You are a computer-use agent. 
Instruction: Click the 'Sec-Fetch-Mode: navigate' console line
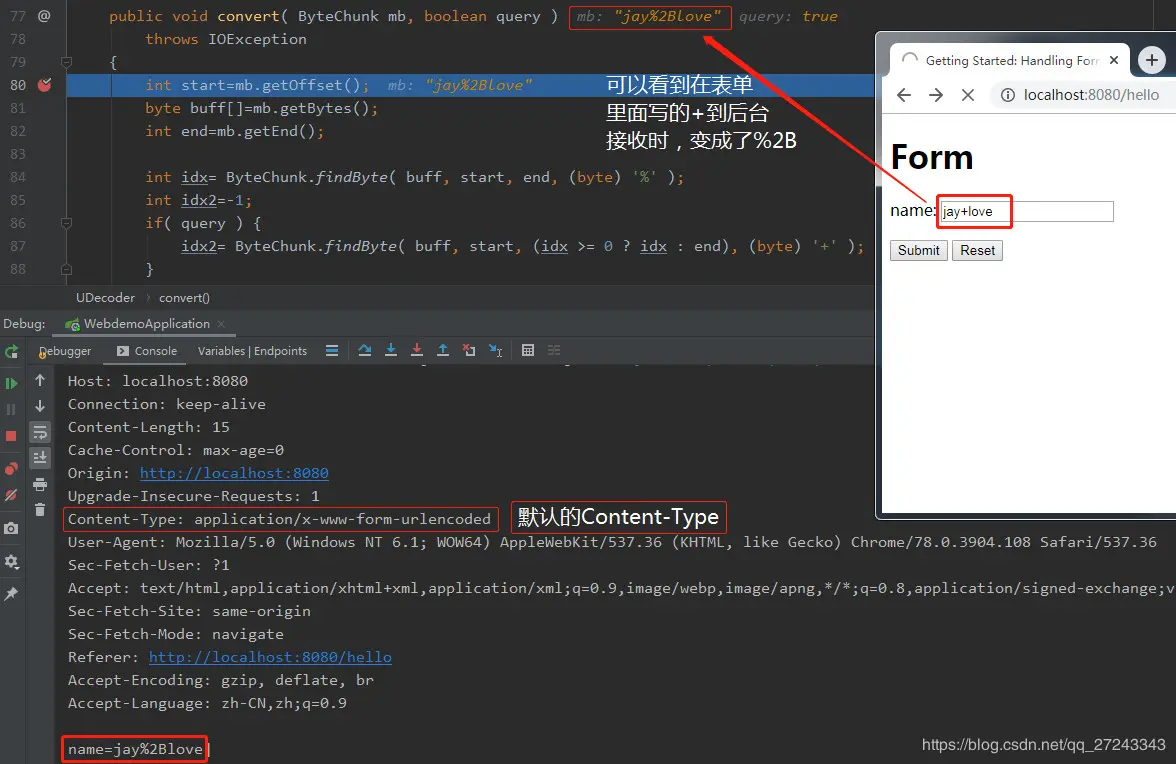(176, 634)
